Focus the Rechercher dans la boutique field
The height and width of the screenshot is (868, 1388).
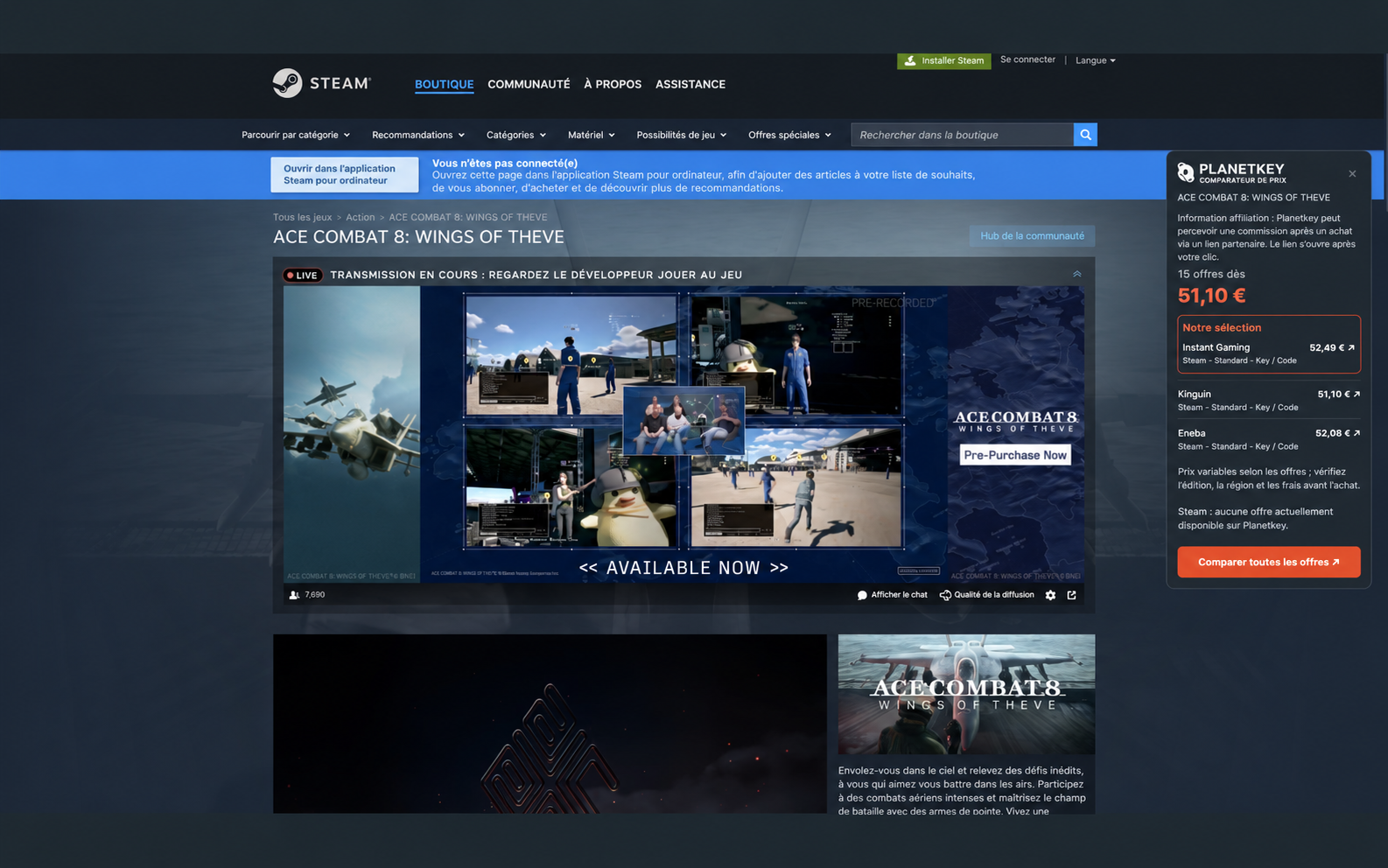coord(962,135)
